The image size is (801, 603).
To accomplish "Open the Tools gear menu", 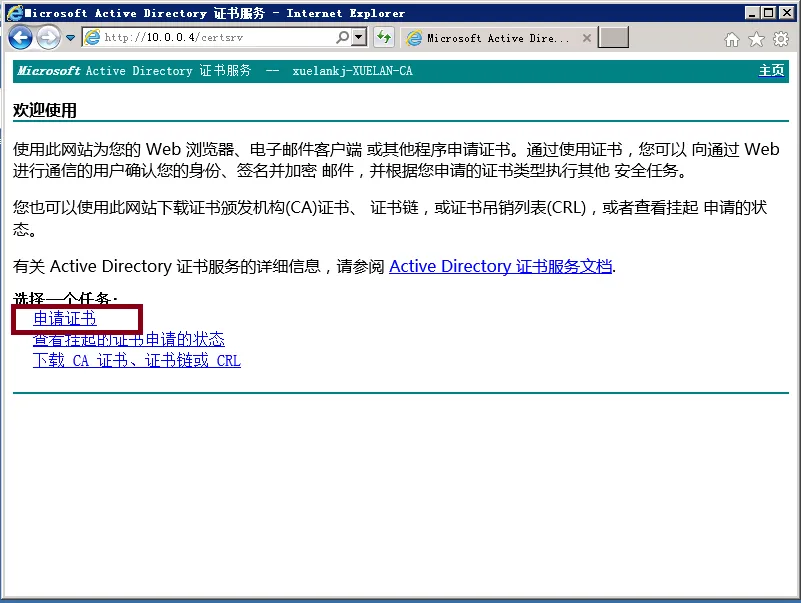I will coord(781,39).
